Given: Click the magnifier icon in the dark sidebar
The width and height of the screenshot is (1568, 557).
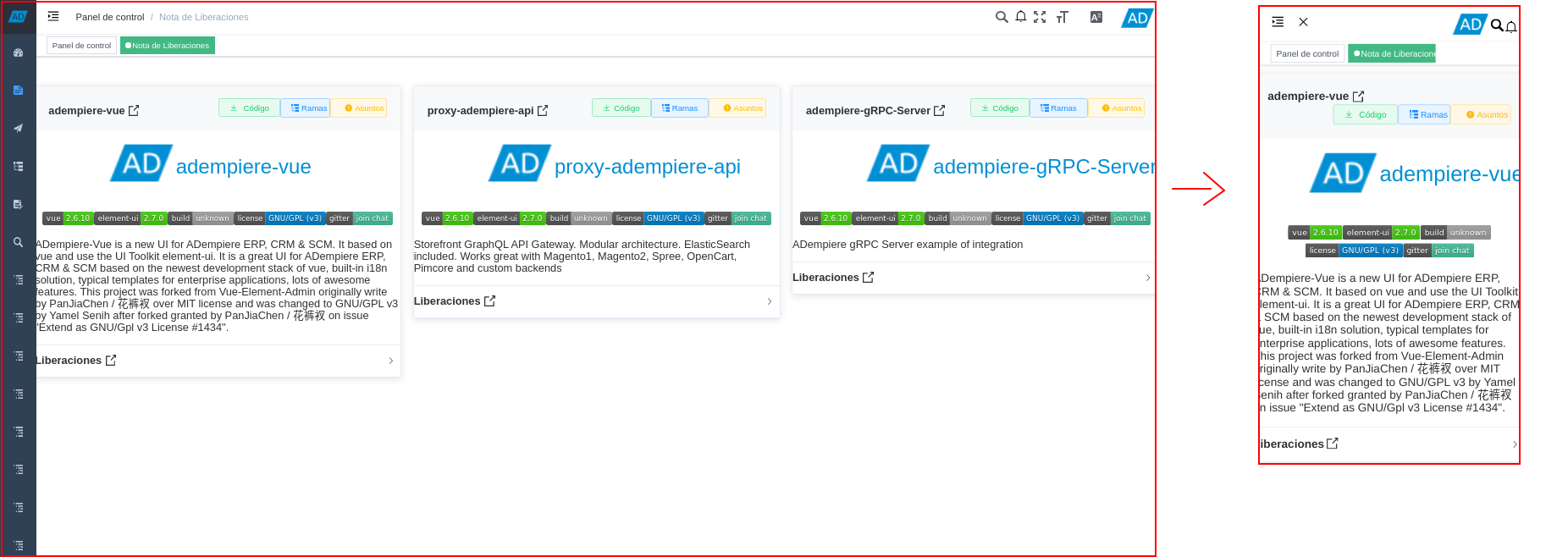Looking at the screenshot, I should (x=18, y=242).
